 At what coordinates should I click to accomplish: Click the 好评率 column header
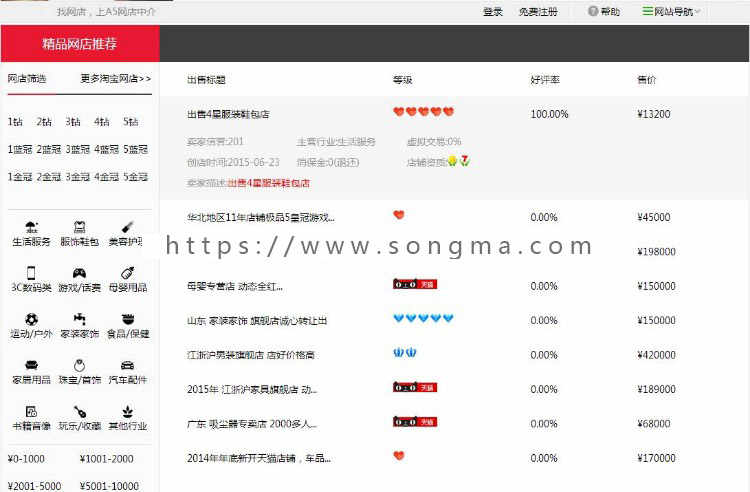(545, 80)
